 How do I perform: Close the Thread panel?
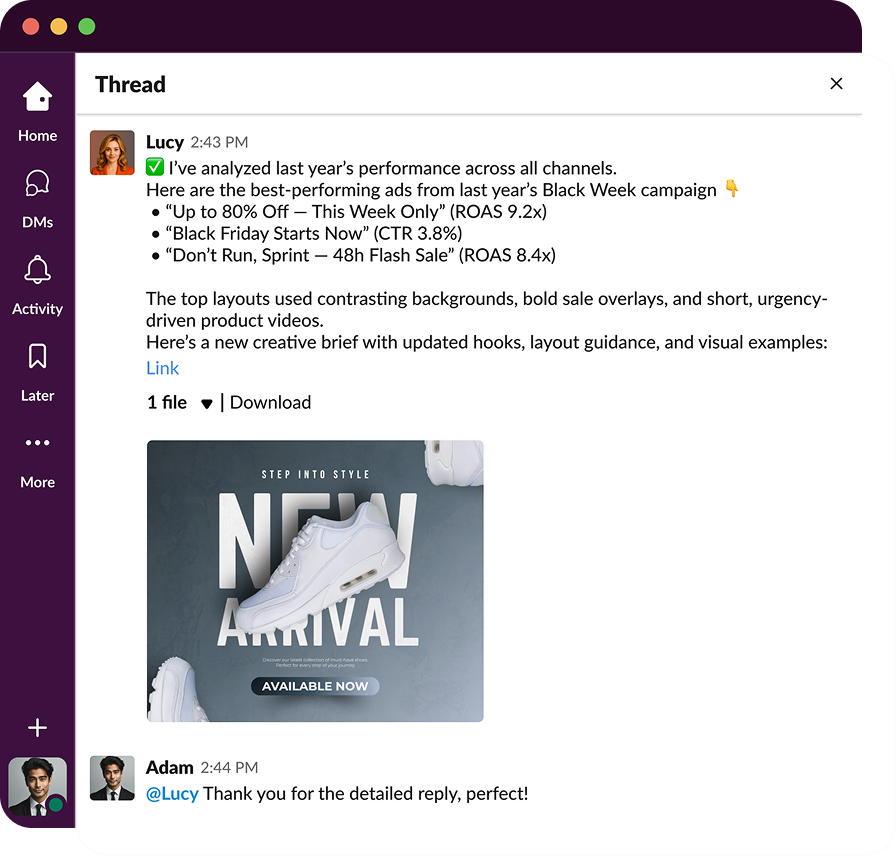click(x=836, y=84)
